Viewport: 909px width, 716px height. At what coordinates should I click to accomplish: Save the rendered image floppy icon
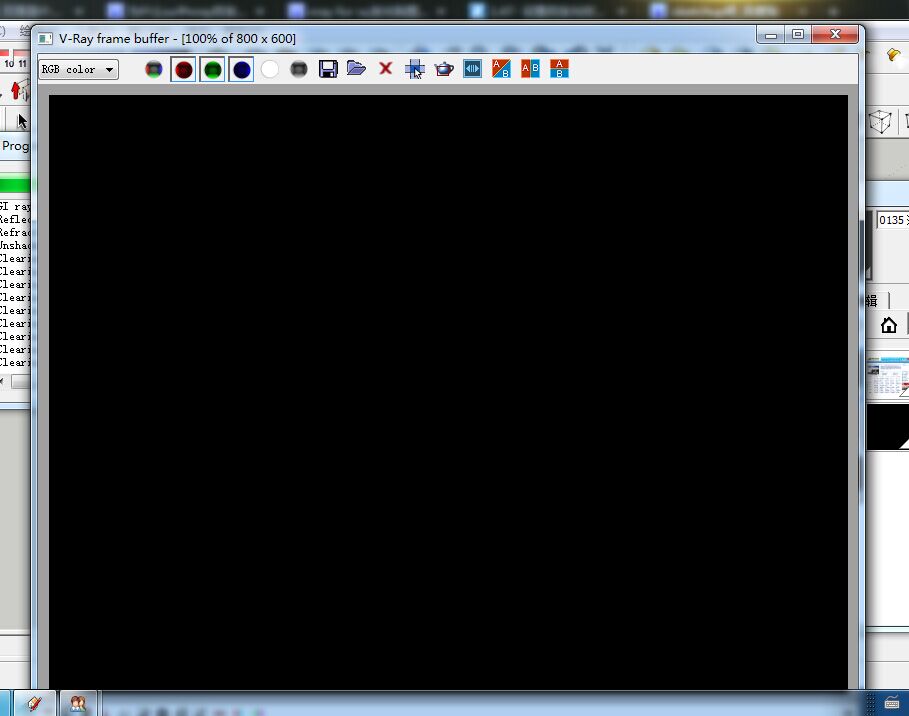pos(328,69)
